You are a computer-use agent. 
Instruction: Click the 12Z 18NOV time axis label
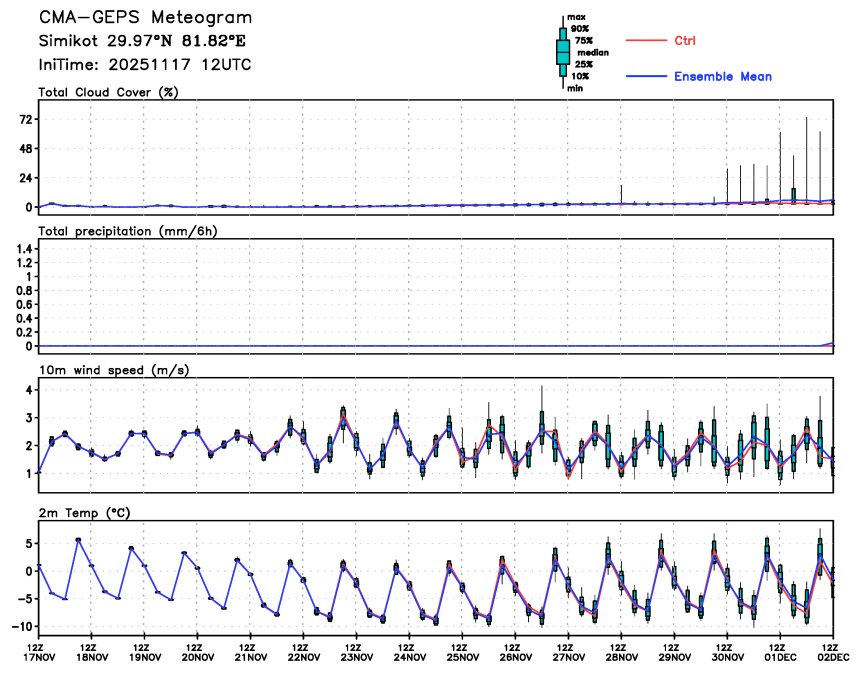pyautogui.click(x=91, y=652)
